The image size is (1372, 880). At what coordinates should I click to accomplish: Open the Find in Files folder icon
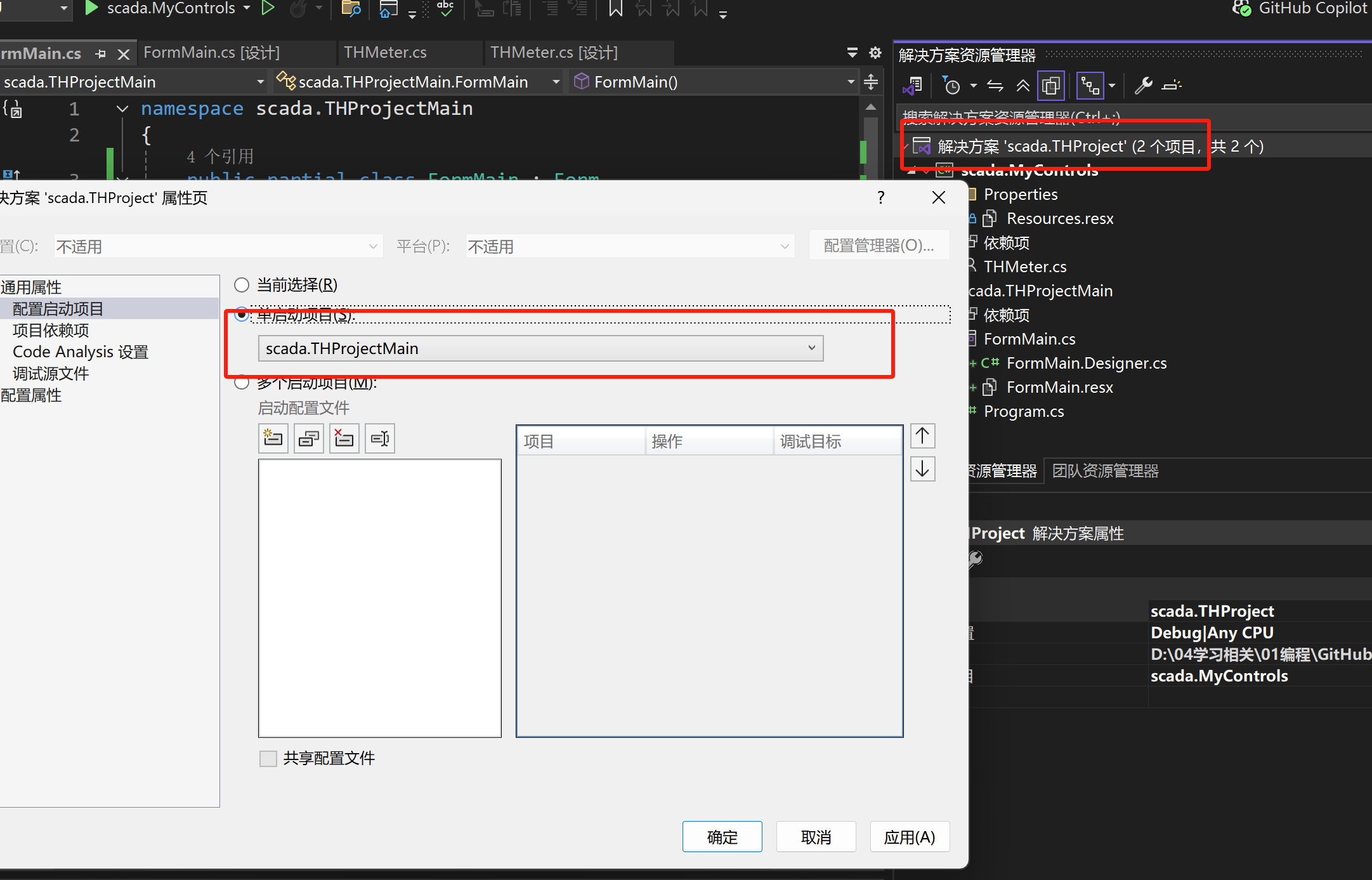(x=351, y=8)
